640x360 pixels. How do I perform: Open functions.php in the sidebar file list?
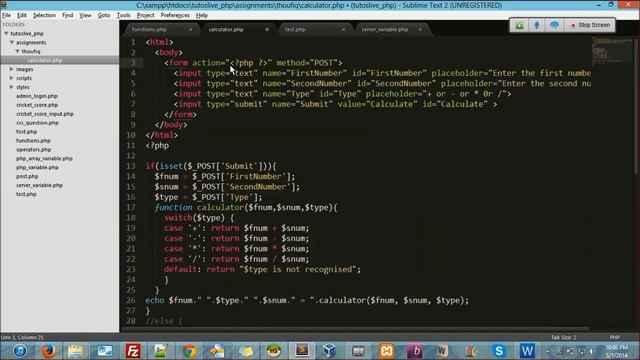click(33, 140)
